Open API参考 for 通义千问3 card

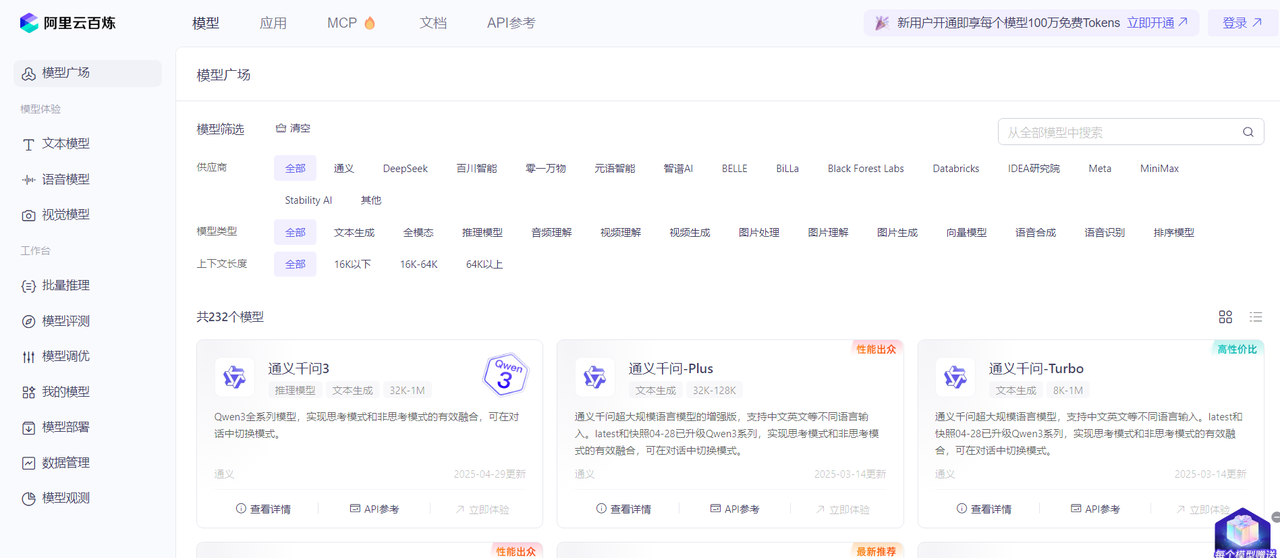374,509
